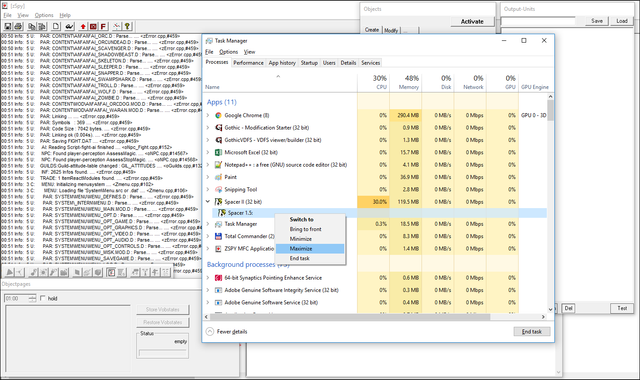Switch to the Services tab
Viewport: 640px width, 380px height.
point(371,63)
